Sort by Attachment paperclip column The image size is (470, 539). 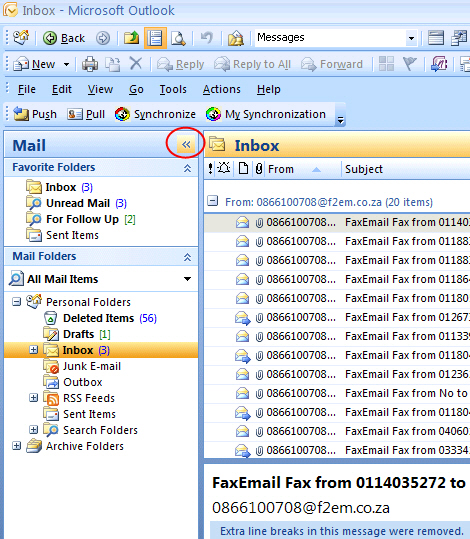pos(259,169)
